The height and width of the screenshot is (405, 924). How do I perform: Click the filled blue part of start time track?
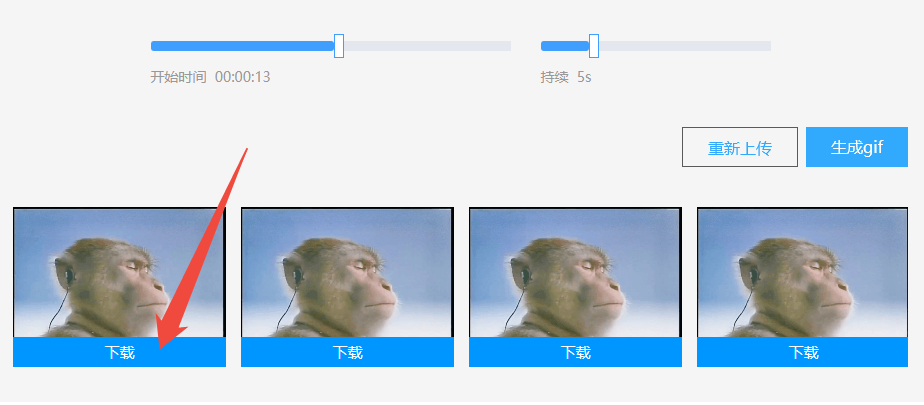(x=242, y=46)
